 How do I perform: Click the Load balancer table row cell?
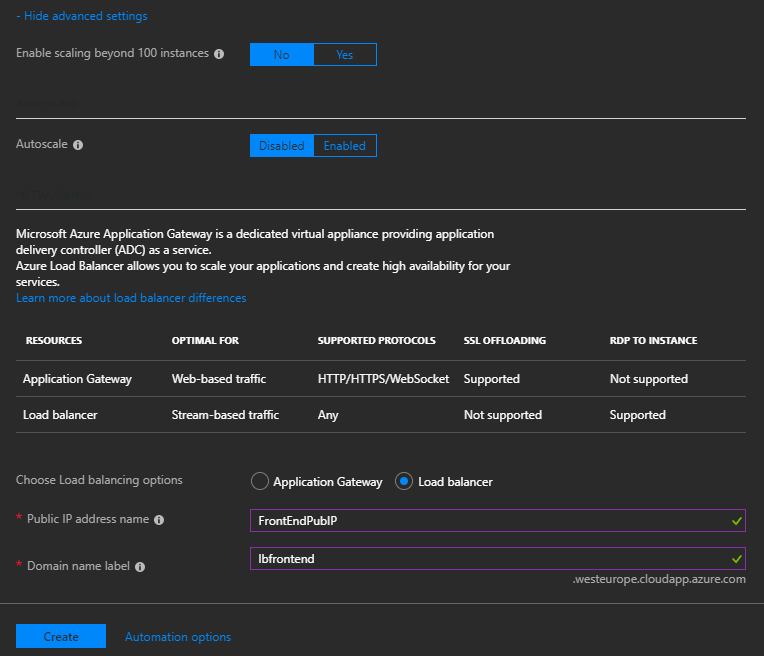coord(60,415)
